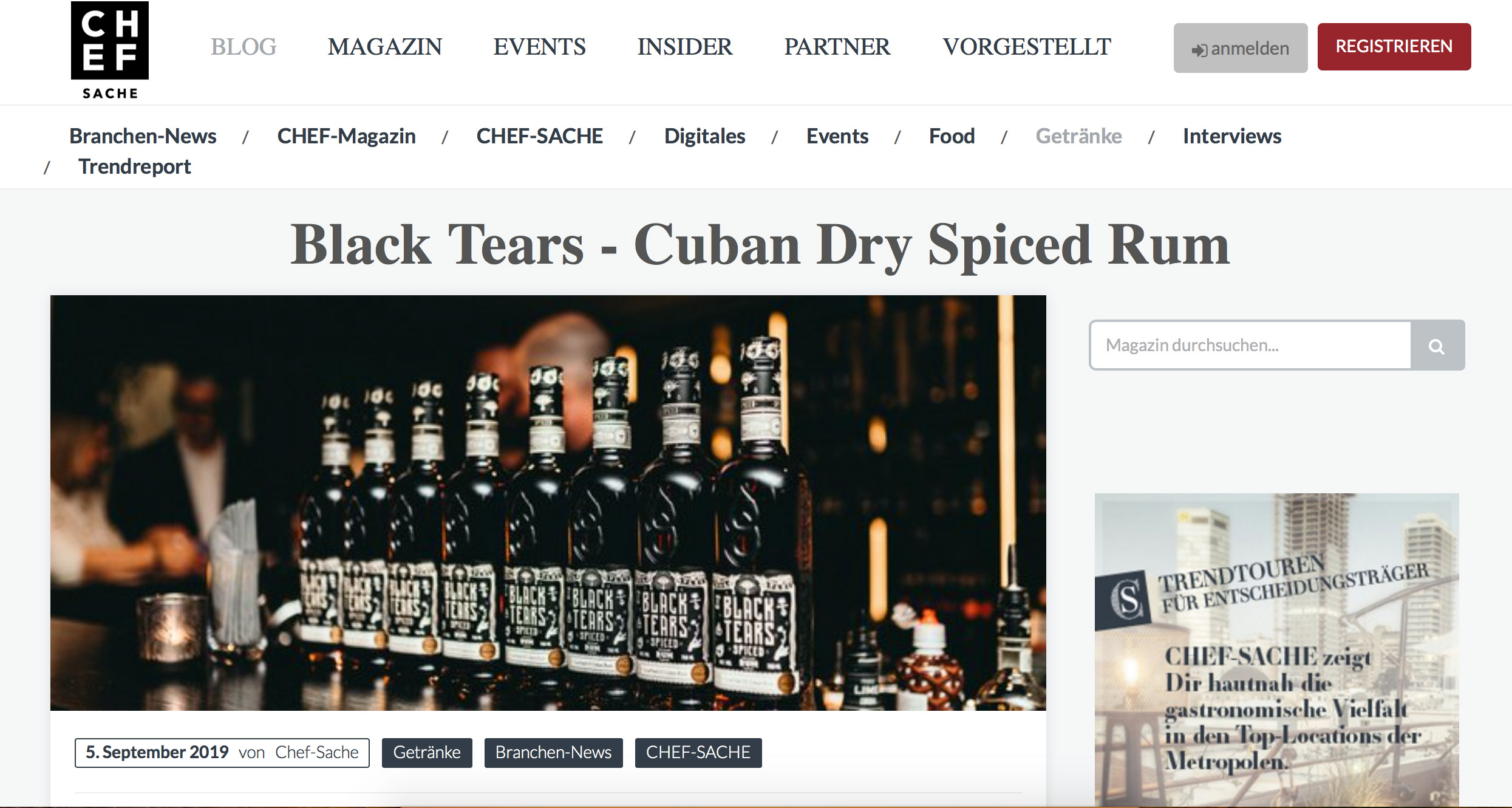Focus the Magazin durchsuchen search field
Screen dimensions: 1512x808
tap(1250, 345)
